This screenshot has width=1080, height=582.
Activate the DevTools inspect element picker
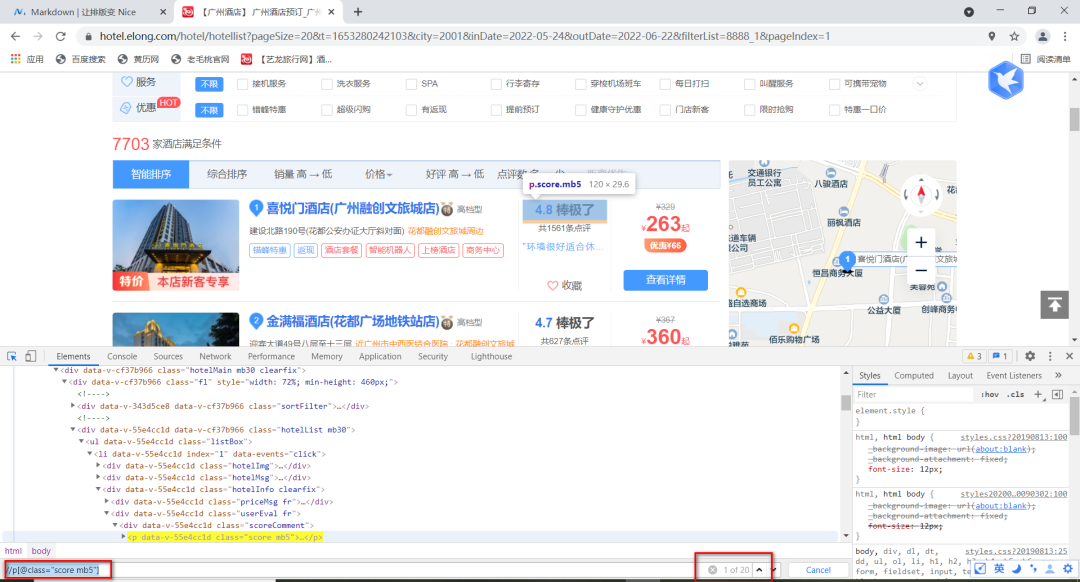click(x=12, y=356)
